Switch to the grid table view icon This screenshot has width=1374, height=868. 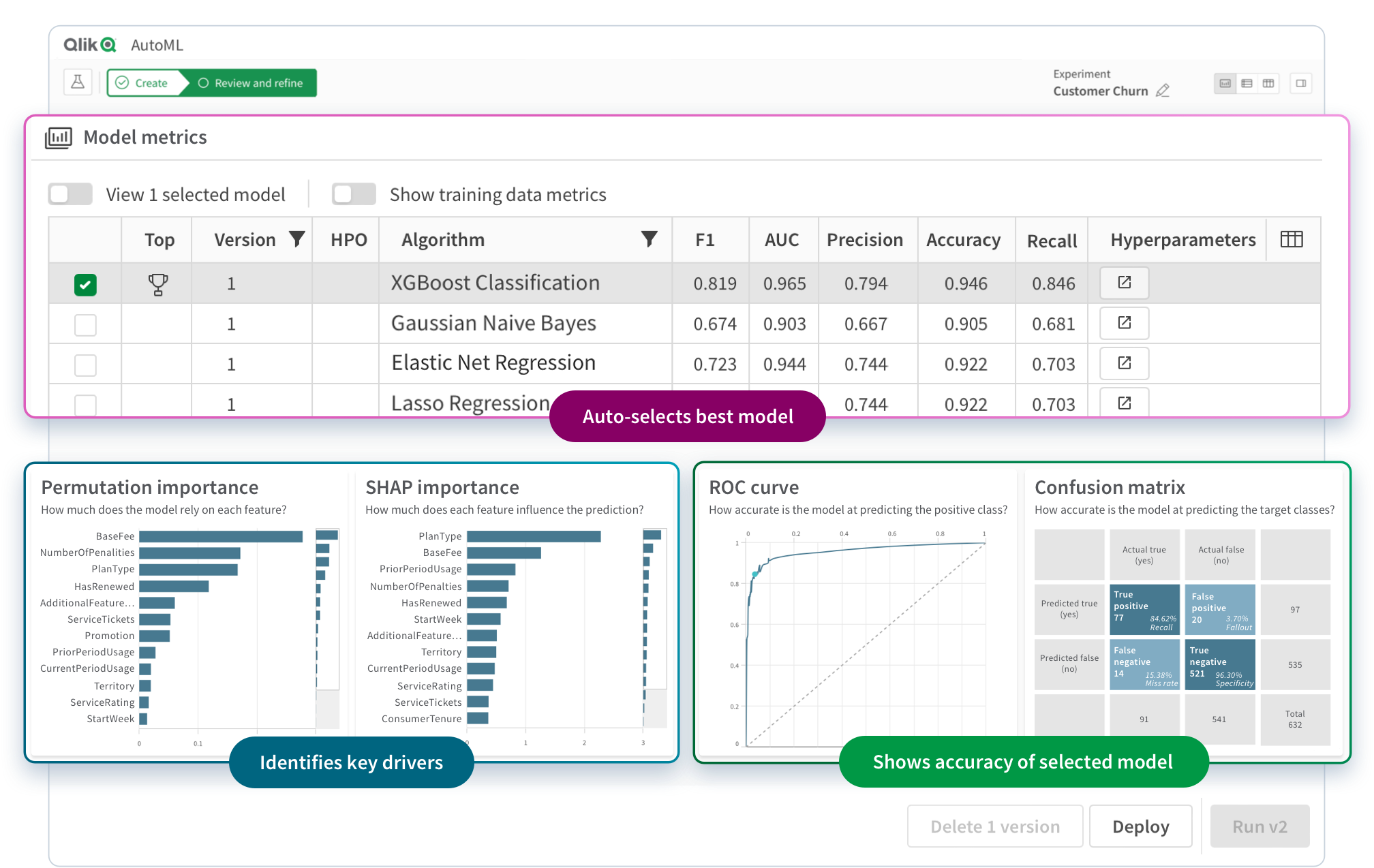pos(1268,82)
